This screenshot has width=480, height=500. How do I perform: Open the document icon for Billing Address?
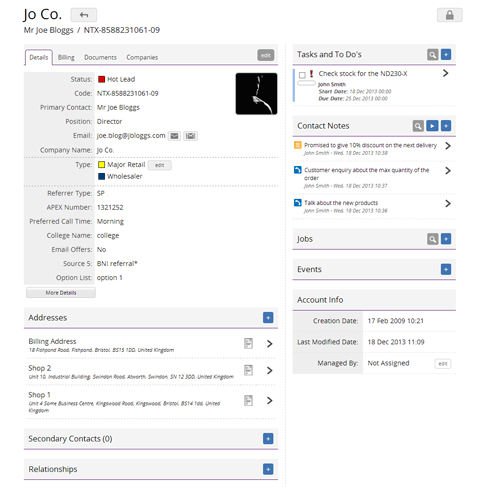point(248,343)
